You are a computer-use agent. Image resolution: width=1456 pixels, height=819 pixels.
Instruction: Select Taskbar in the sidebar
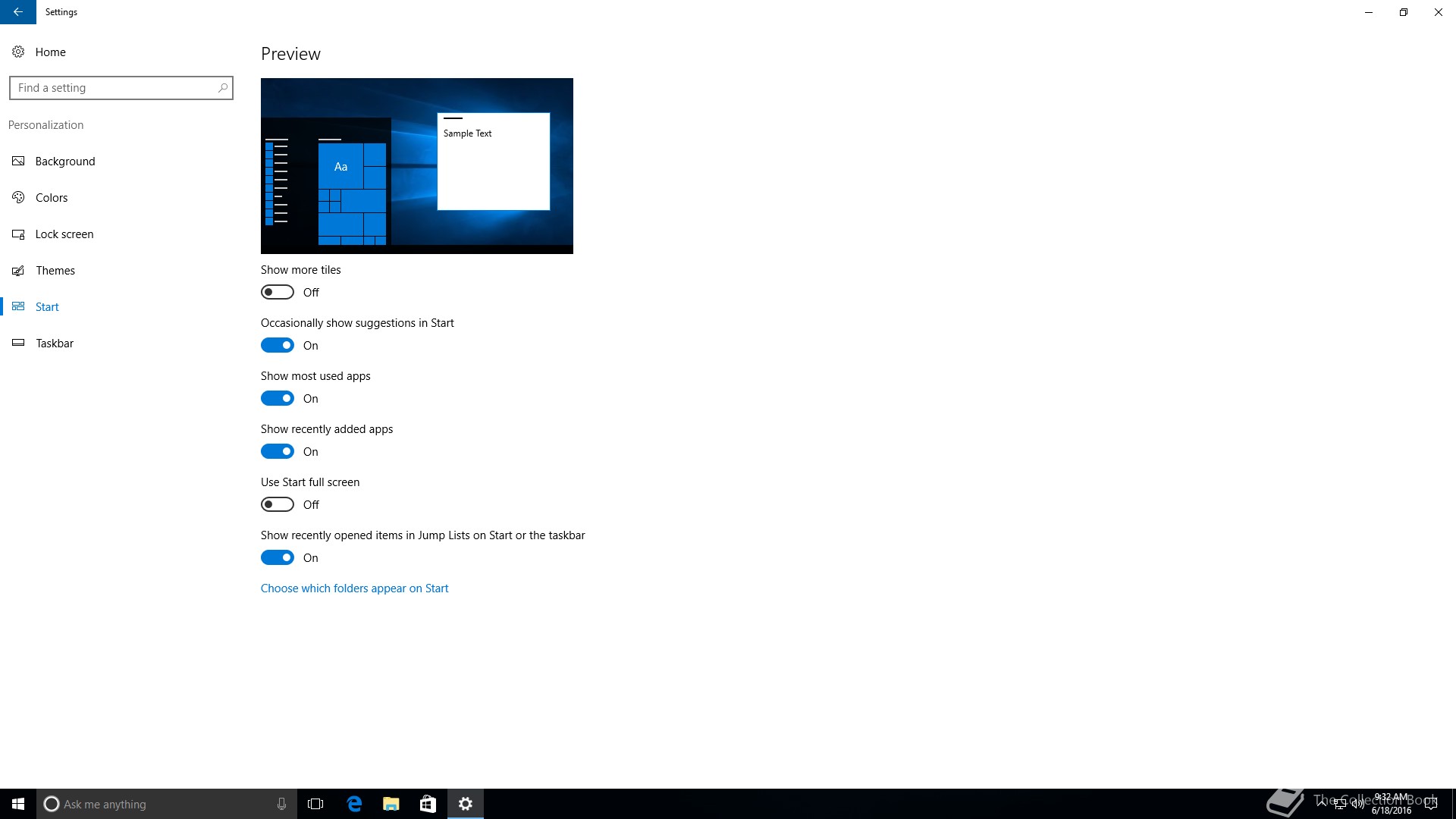(x=55, y=344)
